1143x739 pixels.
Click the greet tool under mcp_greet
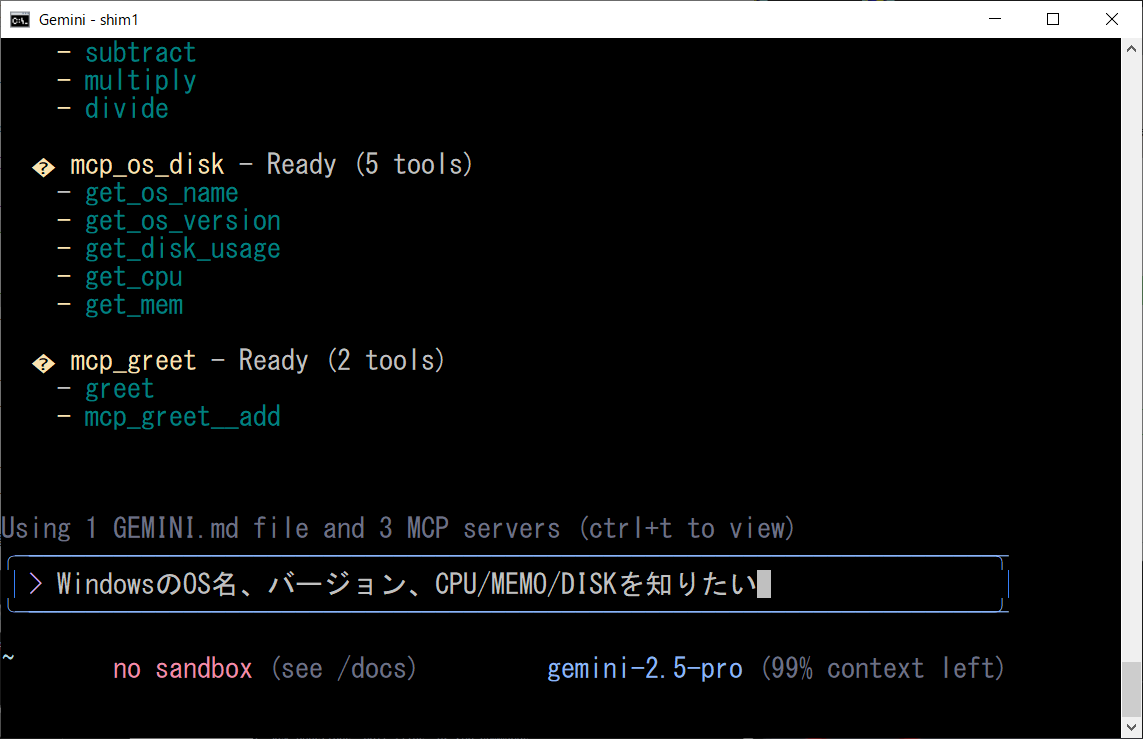click(119, 389)
